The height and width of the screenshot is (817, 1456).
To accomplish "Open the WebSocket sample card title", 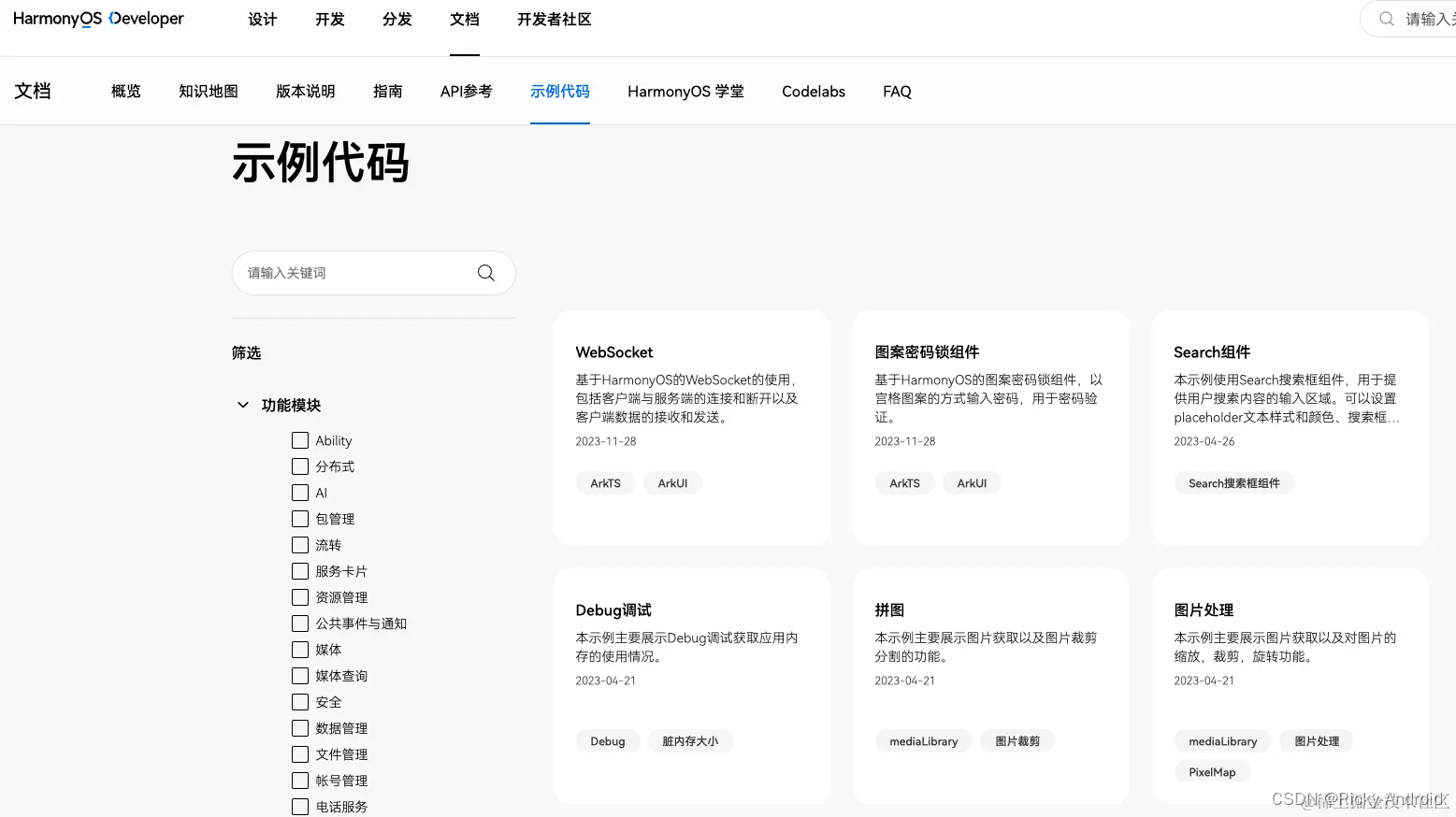I will [614, 352].
